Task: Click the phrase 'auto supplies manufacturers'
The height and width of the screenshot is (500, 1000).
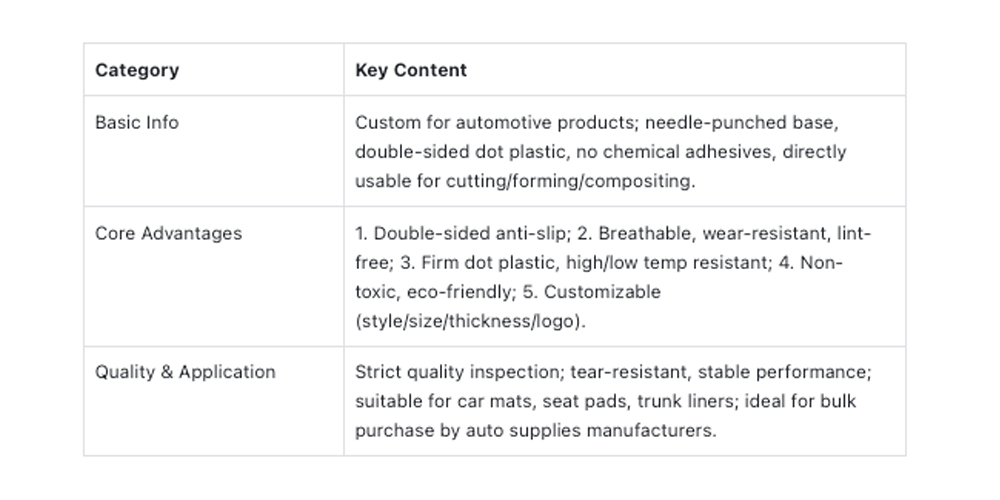Action: click(590, 430)
